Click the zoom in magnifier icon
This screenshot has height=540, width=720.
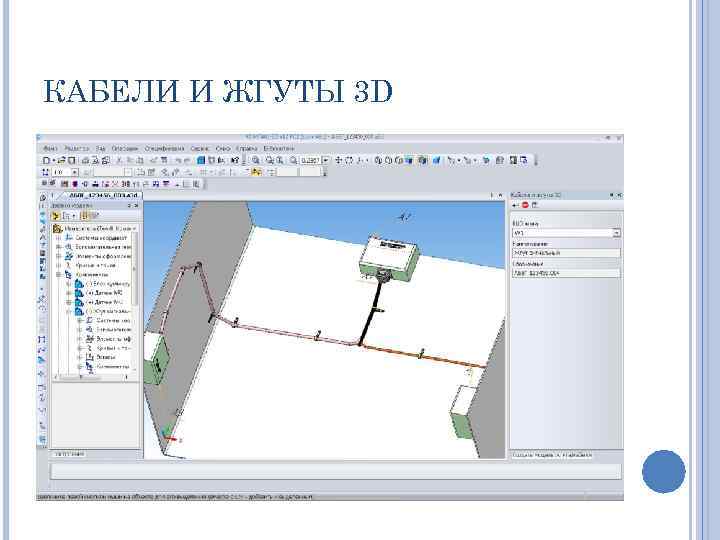click(270, 160)
